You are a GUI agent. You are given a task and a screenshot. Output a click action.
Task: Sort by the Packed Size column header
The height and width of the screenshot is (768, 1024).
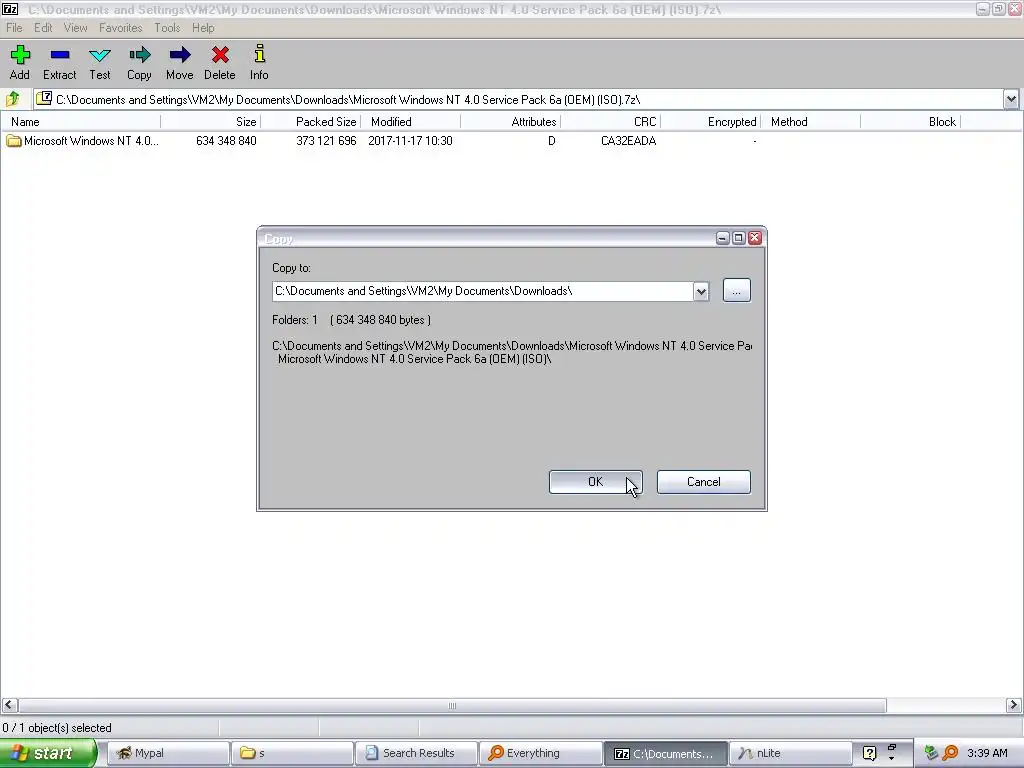point(311,121)
